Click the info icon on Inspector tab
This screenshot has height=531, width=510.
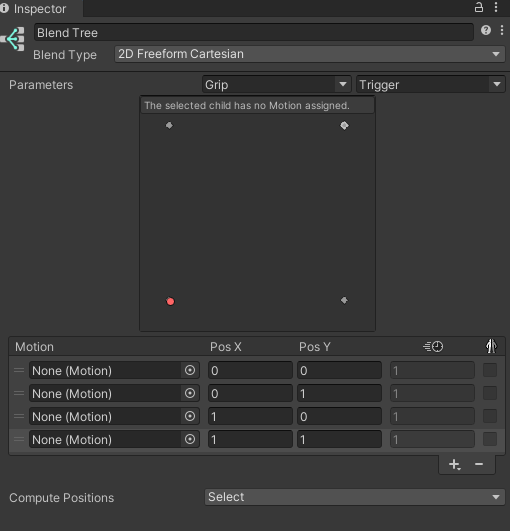tap(4, 8)
